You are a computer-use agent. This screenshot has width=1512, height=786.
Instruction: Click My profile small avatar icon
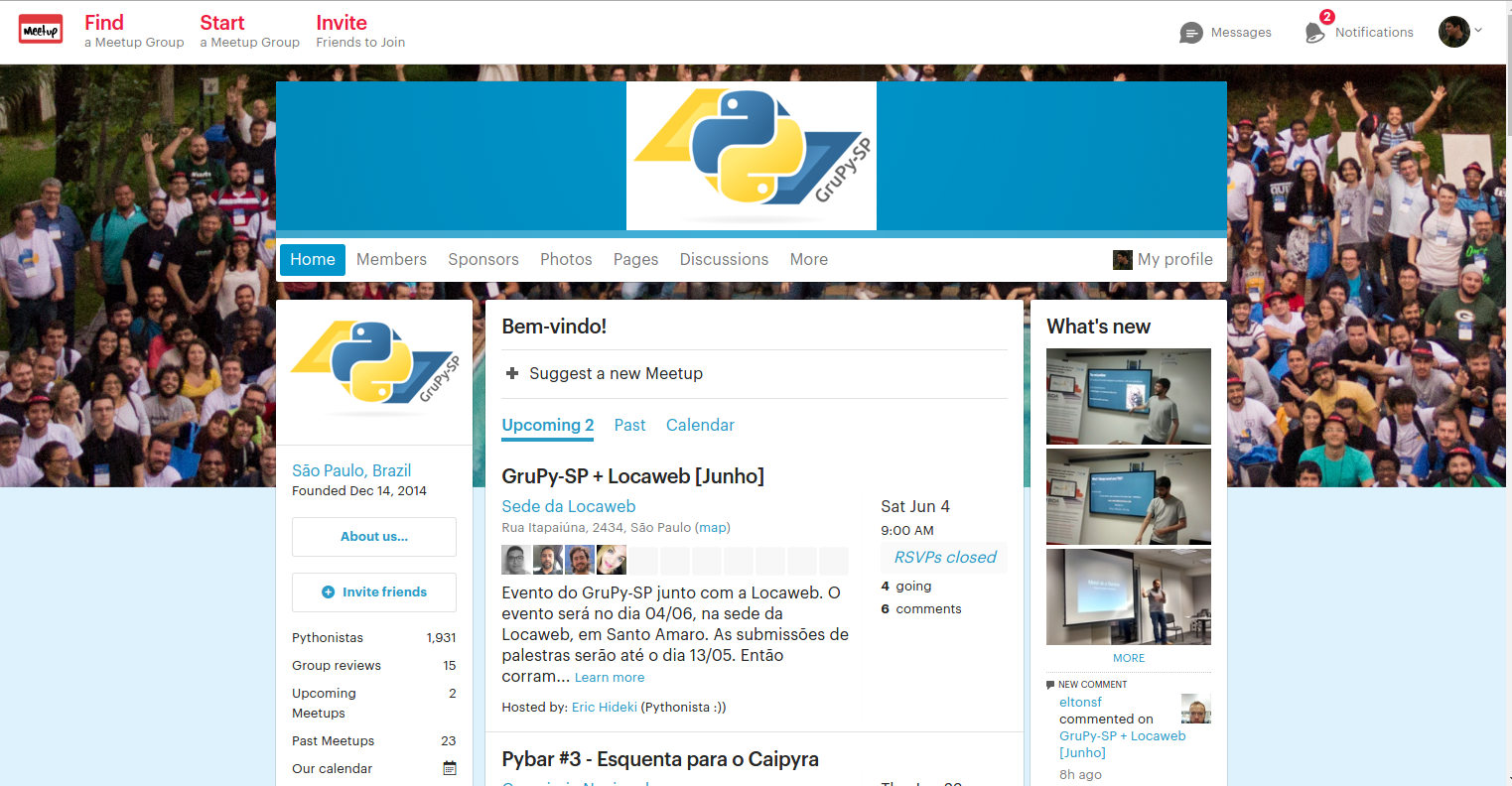tap(1123, 259)
